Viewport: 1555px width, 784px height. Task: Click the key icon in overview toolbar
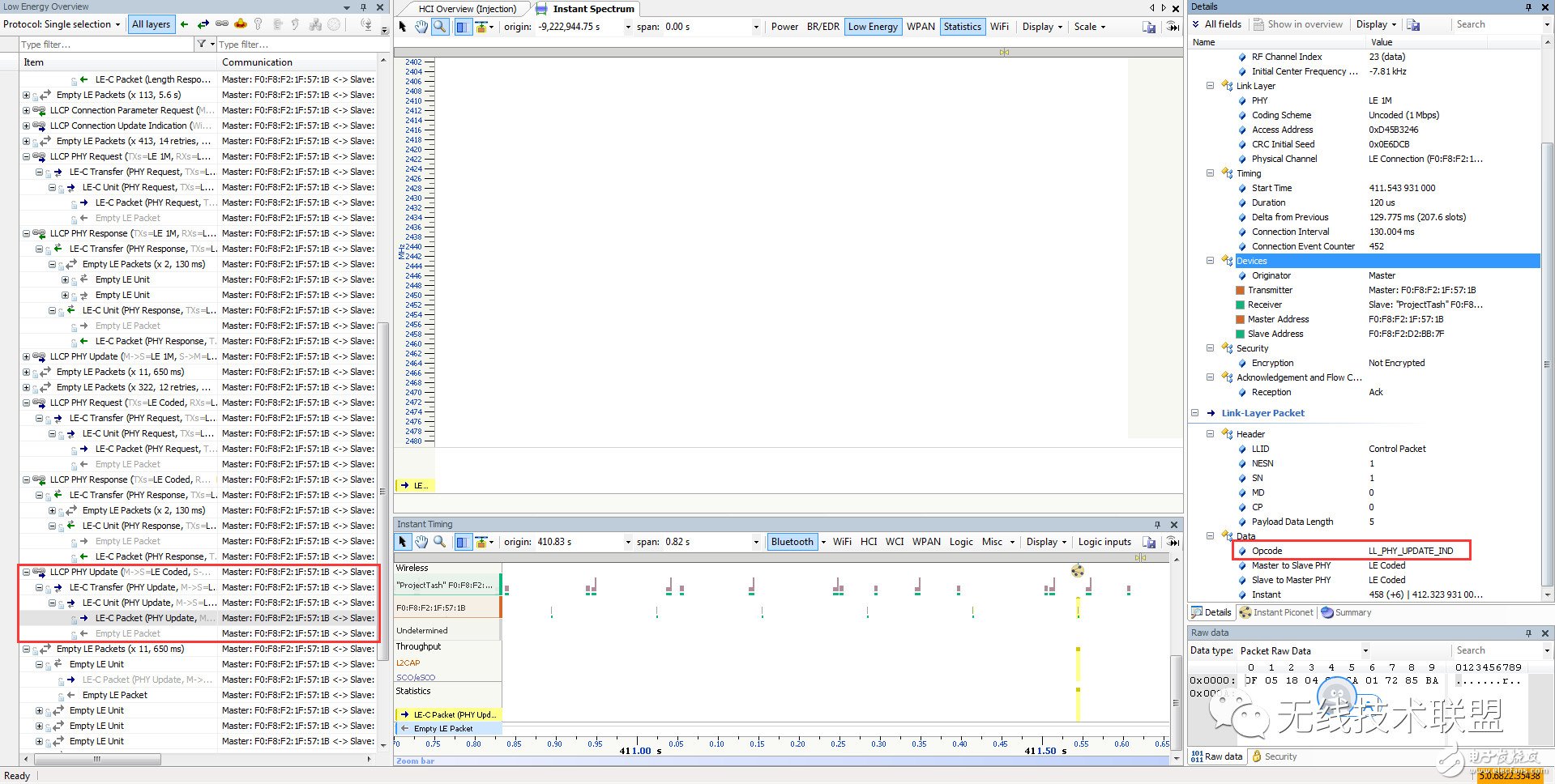pos(258,24)
